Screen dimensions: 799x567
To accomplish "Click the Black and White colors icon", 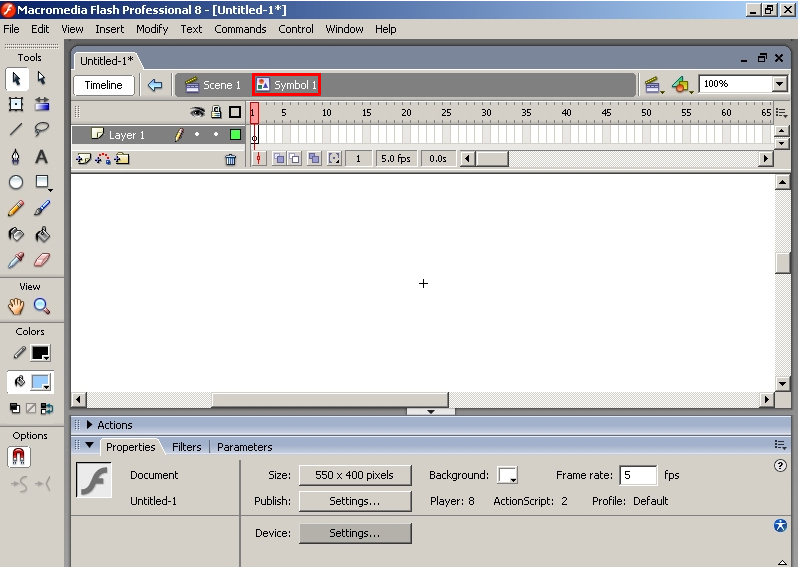I will pos(15,408).
